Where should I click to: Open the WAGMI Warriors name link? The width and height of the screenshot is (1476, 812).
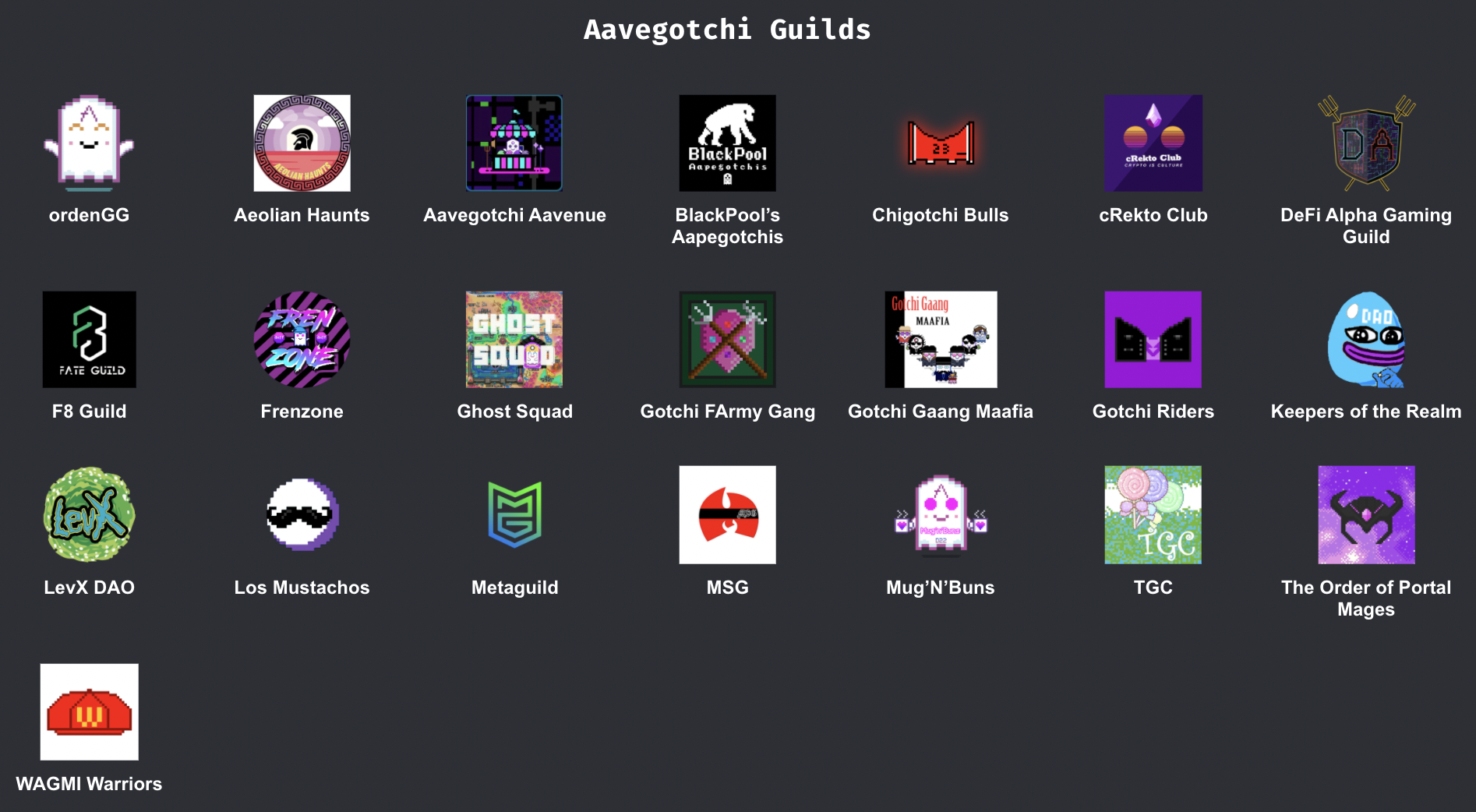[x=89, y=784]
